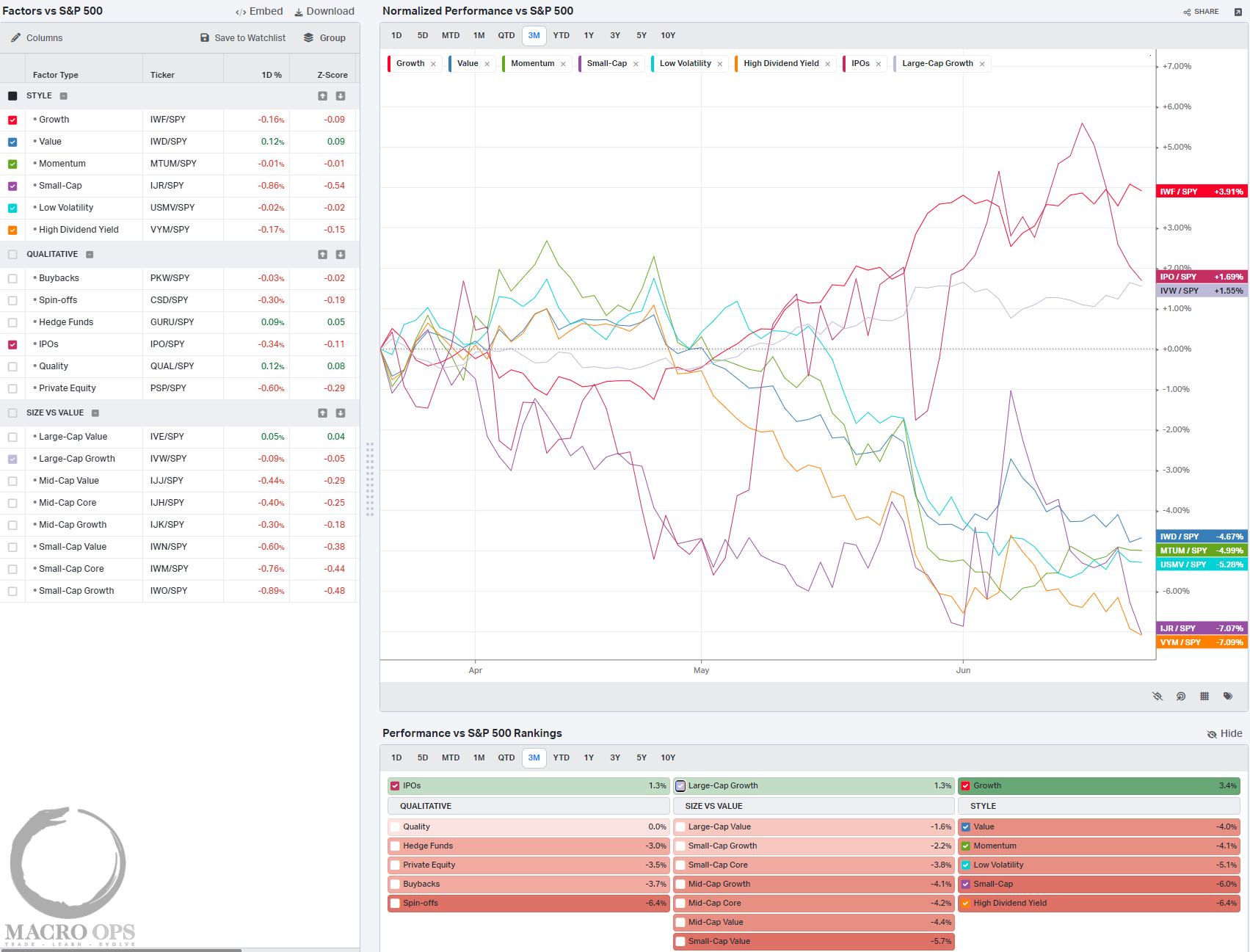This screenshot has height=952, width=1250.
Task: Click the horizontal scrollbar under the table
Action: tap(121, 950)
